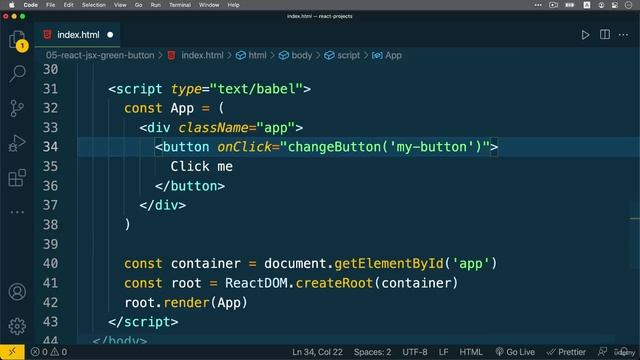Screen dimensions: 640x360
Task: Open the Search view in activity bar
Action: point(17,73)
